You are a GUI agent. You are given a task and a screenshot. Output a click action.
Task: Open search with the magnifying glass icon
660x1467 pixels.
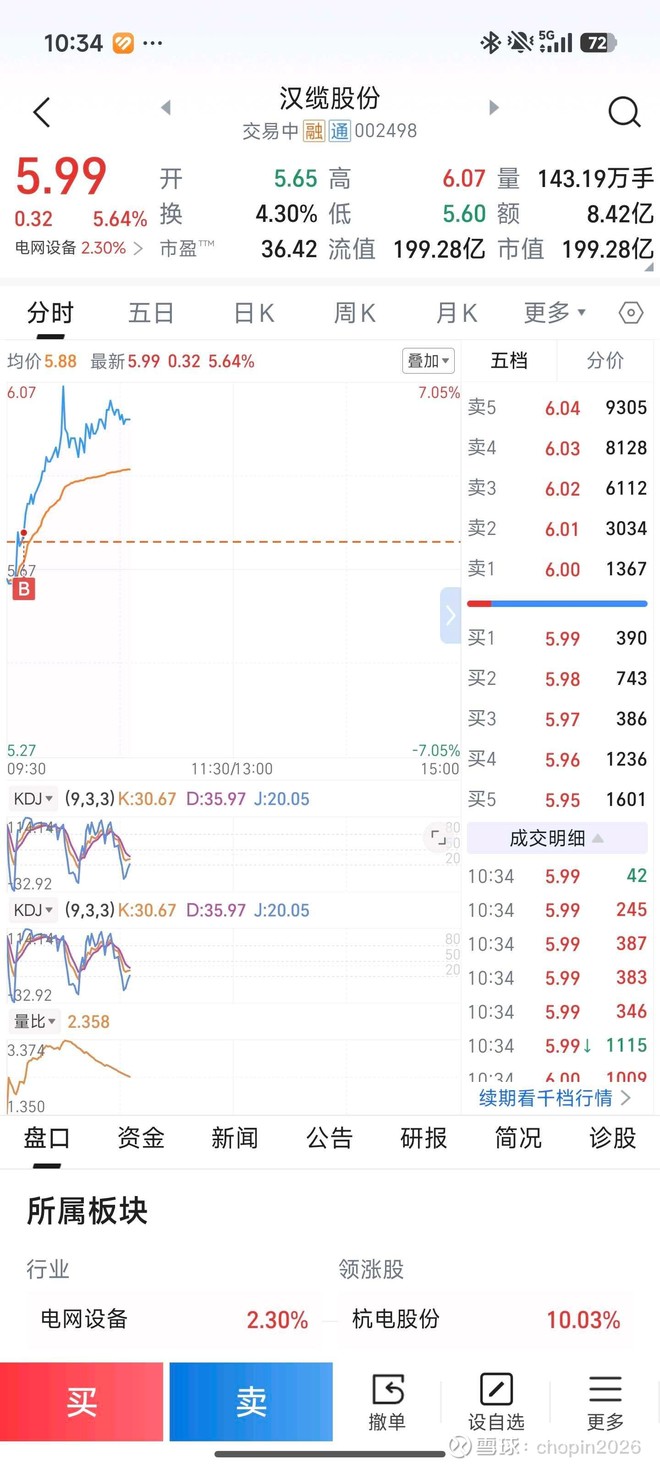point(624,112)
